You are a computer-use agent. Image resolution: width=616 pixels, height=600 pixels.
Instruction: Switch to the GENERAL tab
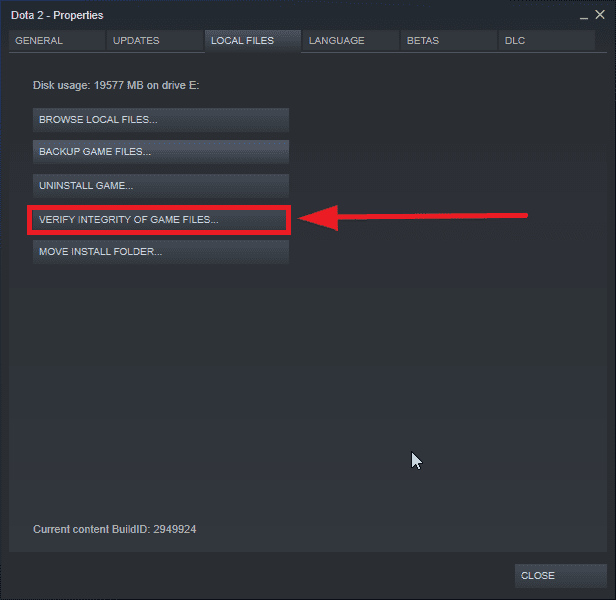[56, 41]
